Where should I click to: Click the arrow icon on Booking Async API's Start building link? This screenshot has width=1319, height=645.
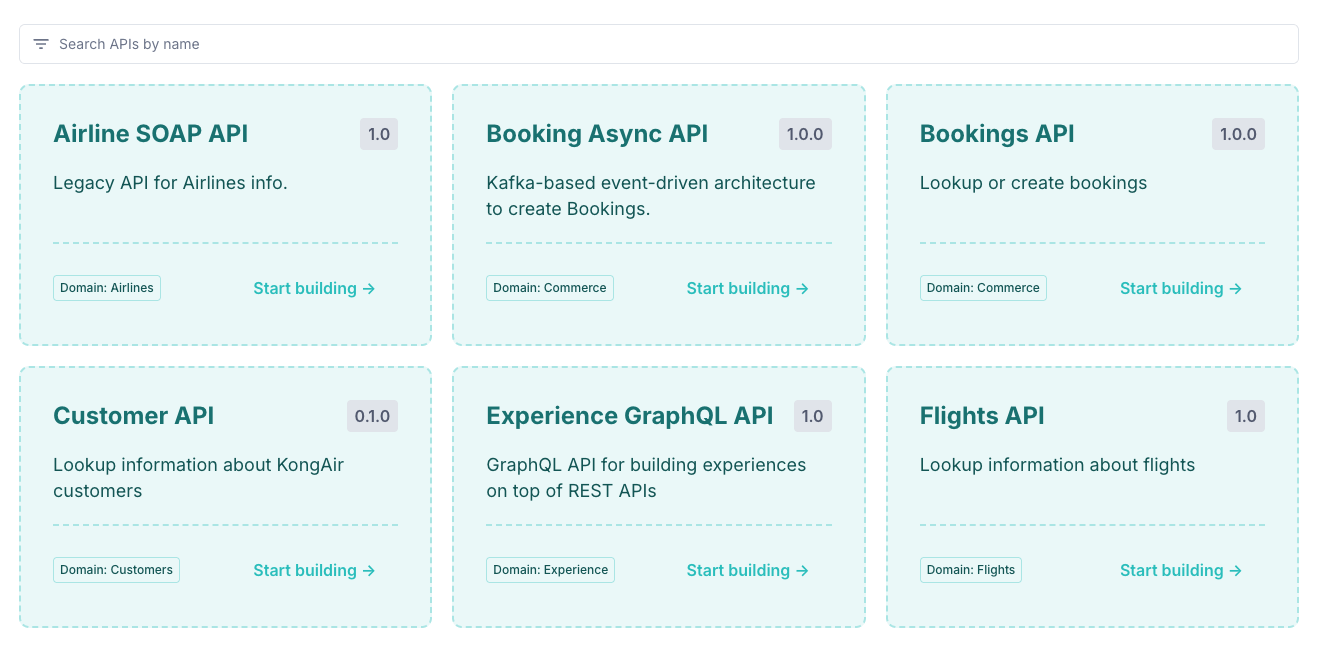[x=802, y=288]
